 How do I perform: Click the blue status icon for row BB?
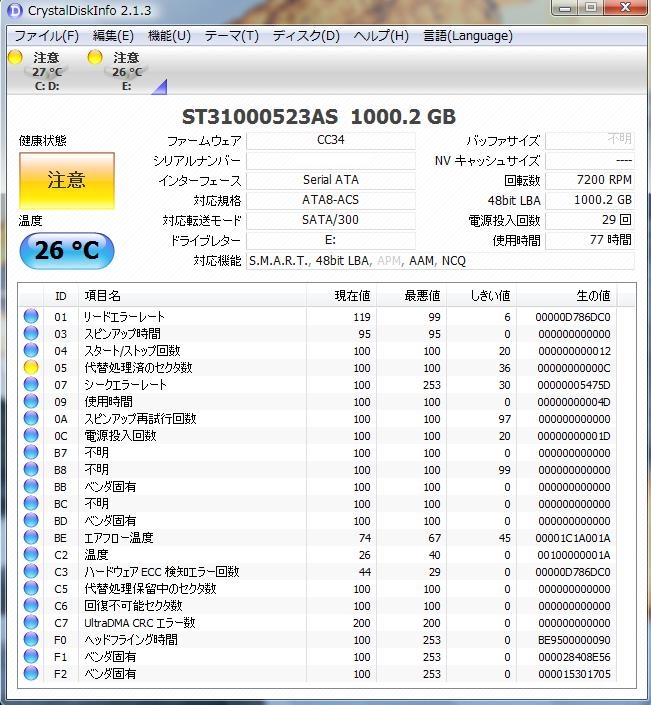pos(31,486)
